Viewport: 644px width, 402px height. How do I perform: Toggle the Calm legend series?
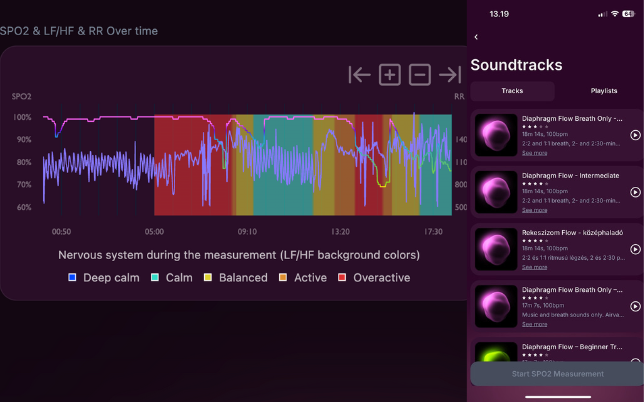coord(155,277)
